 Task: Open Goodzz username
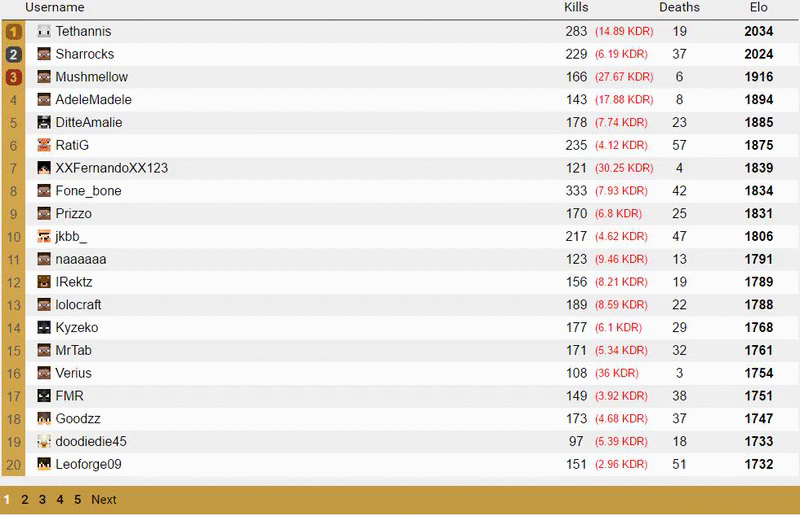point(78,419)
